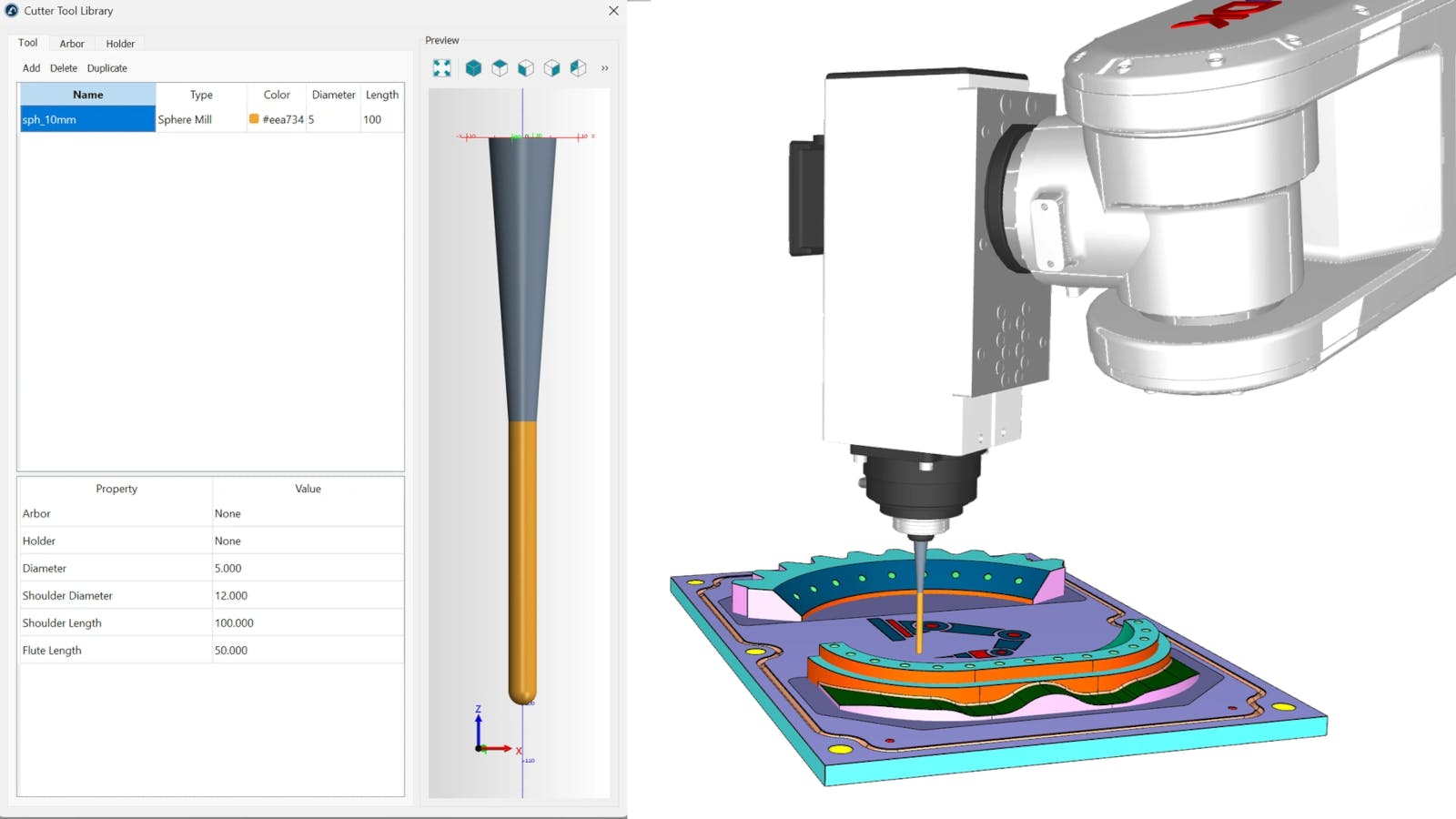
Task: Select the sph_10mm tool row
Action: pos(87,119)
